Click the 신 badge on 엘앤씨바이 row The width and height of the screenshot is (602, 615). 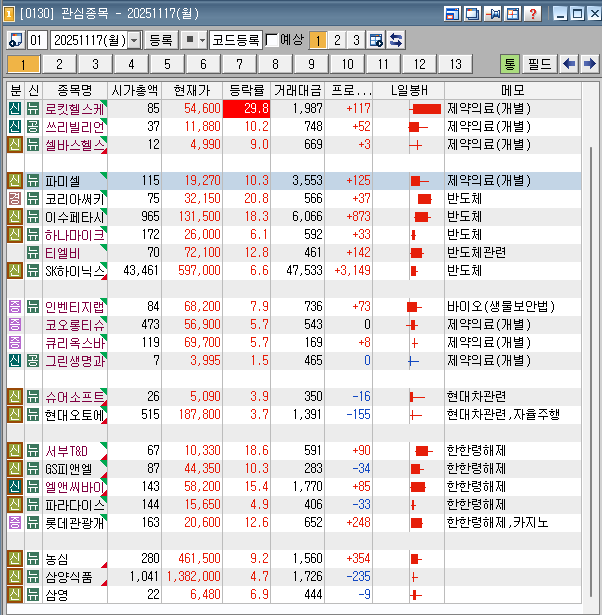(15, 487)
